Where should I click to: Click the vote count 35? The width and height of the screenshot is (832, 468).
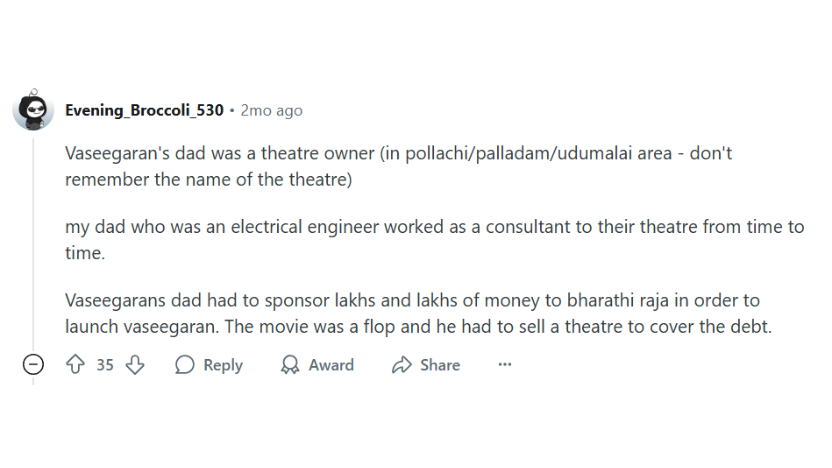pyautogui.click(x=105, y=365)
